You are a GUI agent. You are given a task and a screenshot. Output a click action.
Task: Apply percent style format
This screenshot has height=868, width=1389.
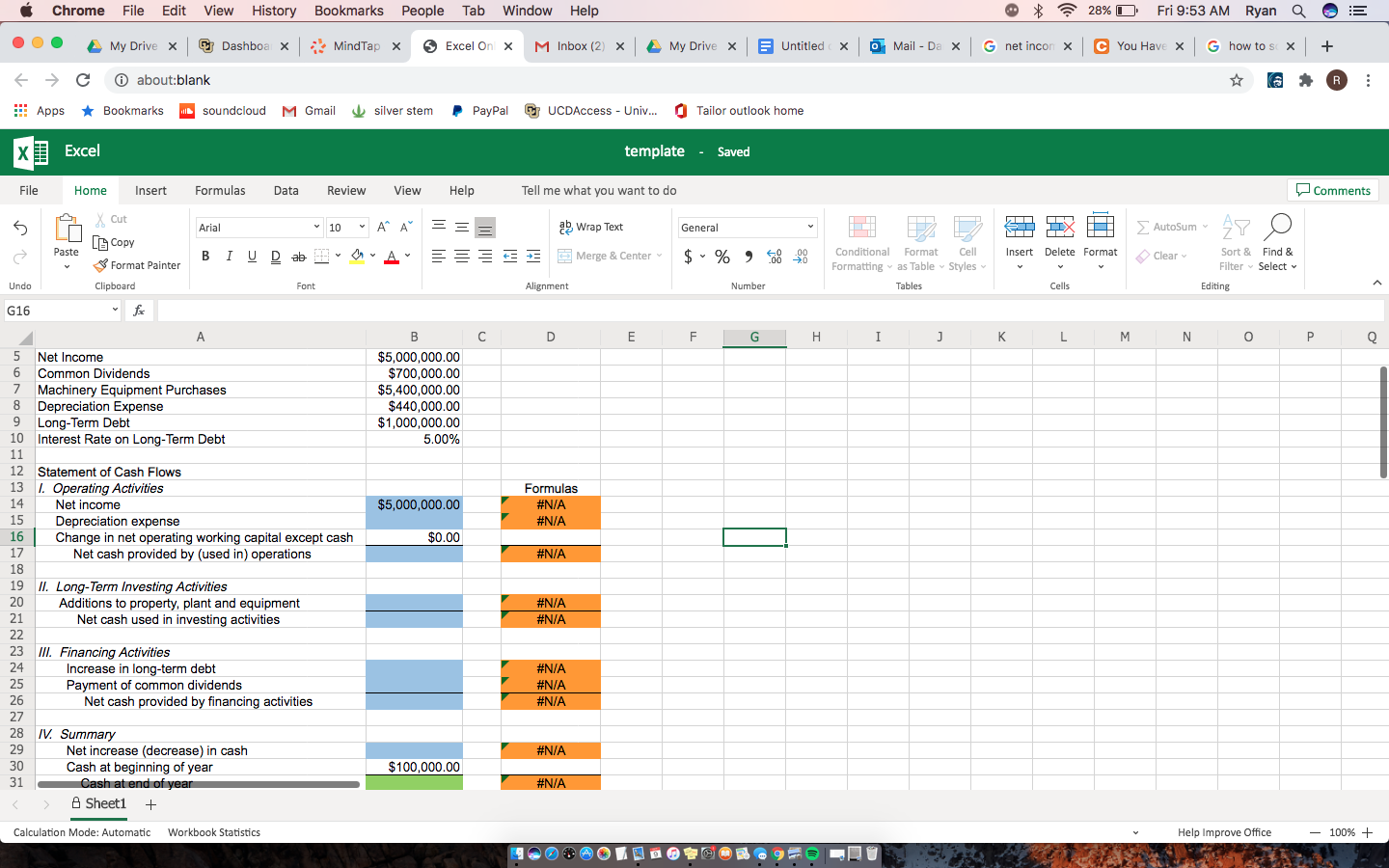[722, 257]
